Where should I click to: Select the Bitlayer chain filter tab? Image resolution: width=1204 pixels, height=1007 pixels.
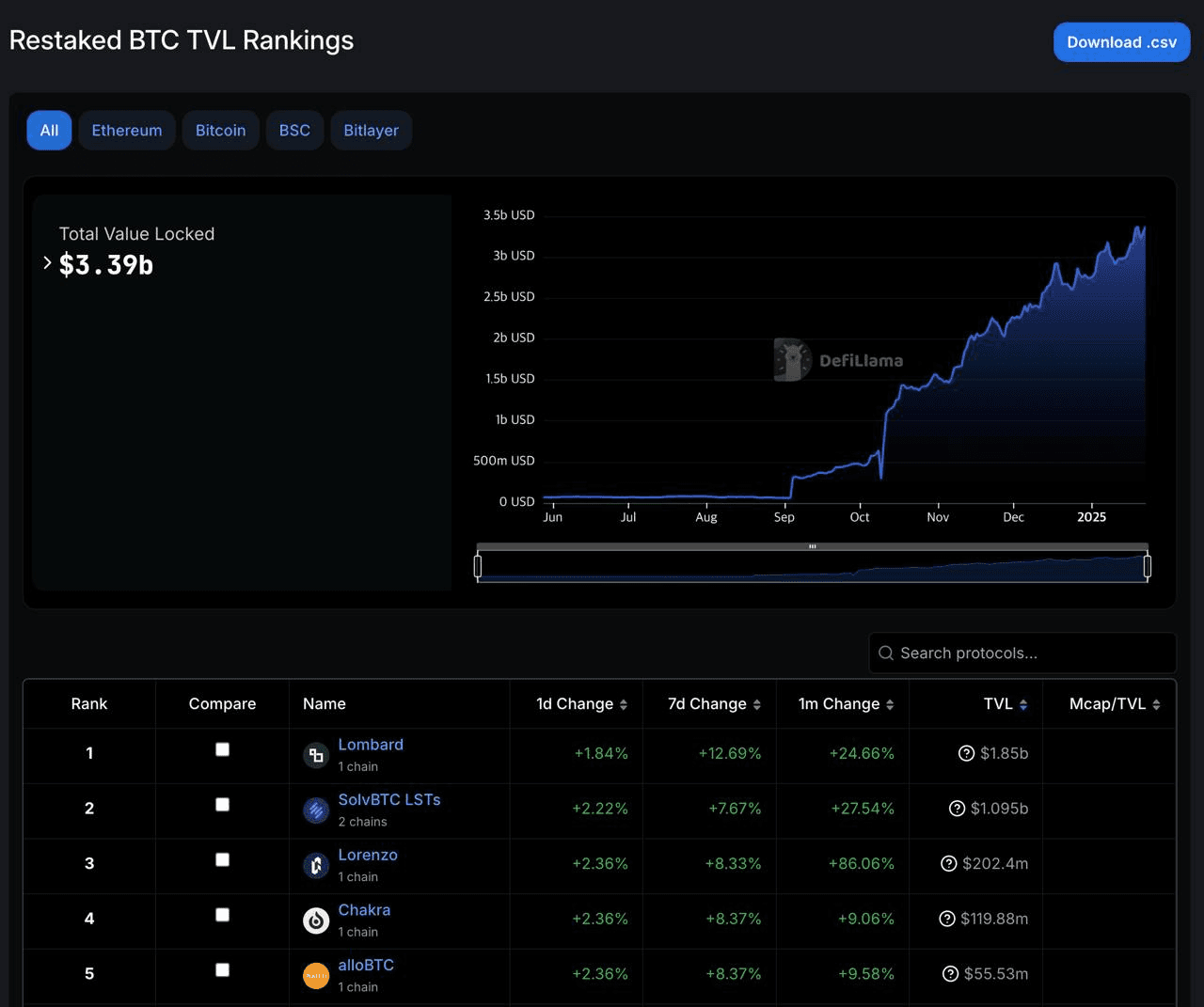click(371, 131)
